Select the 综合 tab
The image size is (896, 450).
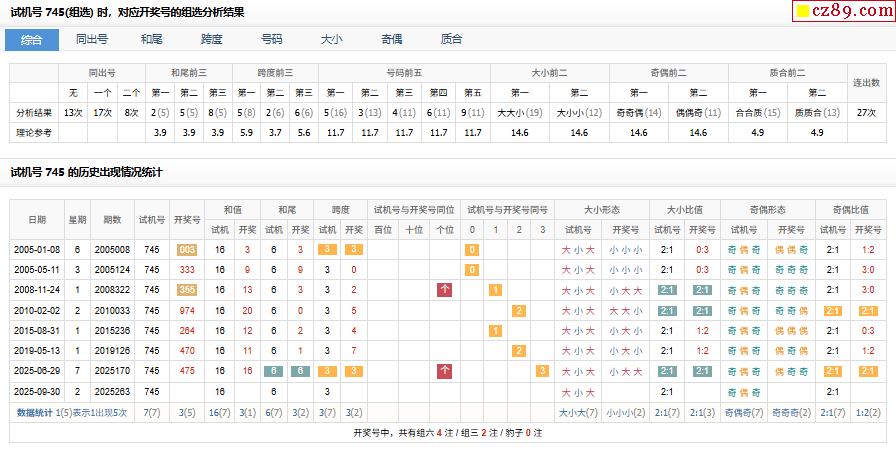(31, 40)
